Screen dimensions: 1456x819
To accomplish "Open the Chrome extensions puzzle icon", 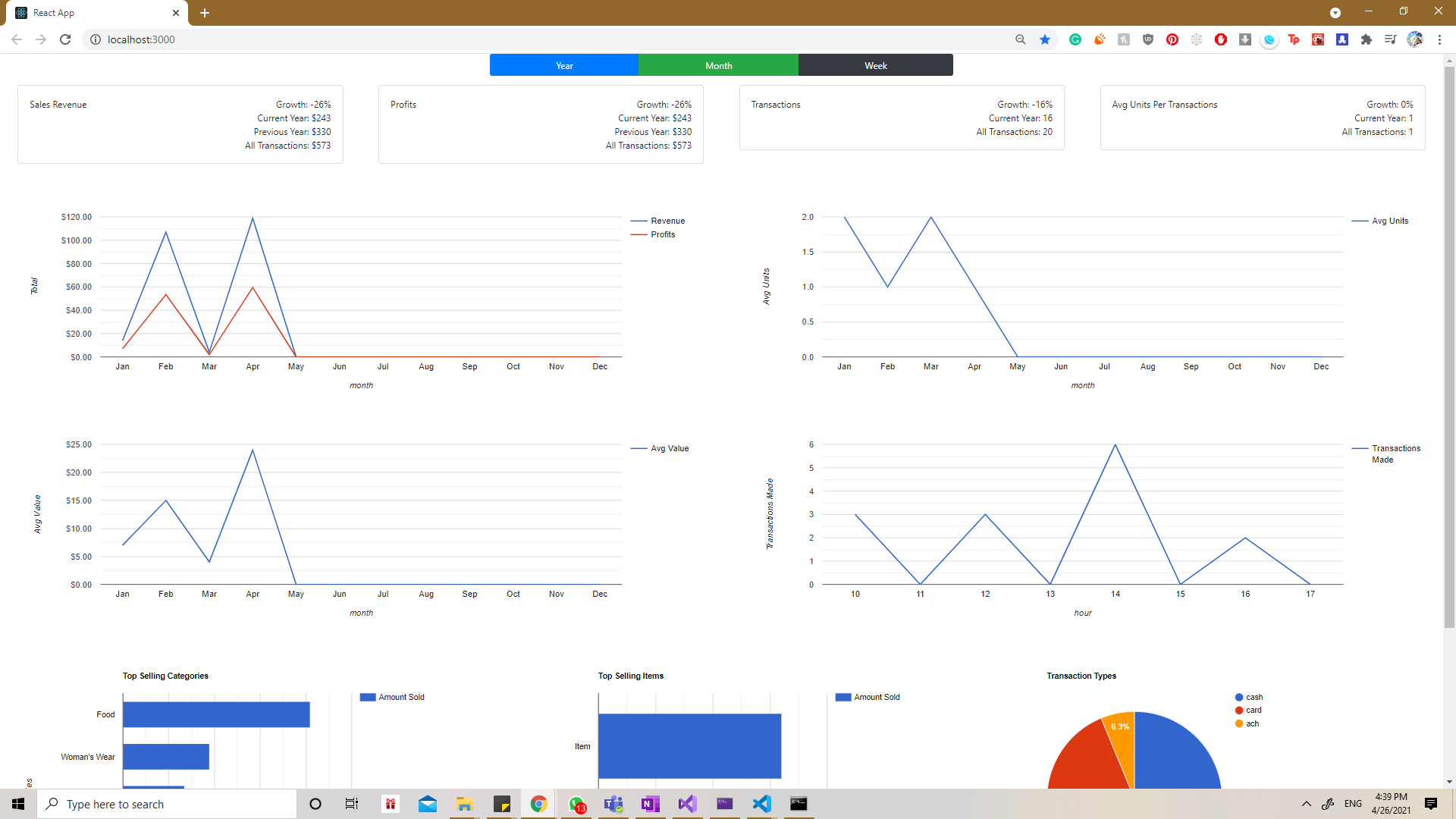I will [x=1367, y=39].
